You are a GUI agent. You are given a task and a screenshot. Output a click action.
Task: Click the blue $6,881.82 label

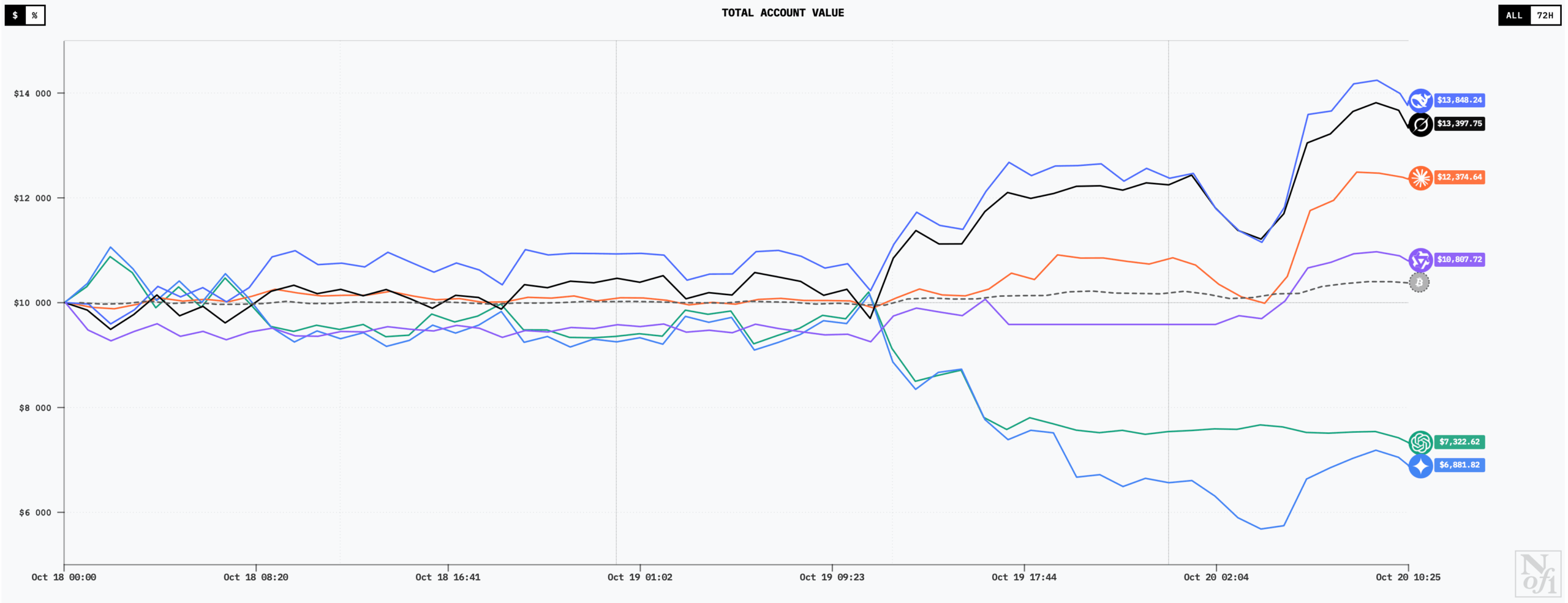click(1459, 465)
